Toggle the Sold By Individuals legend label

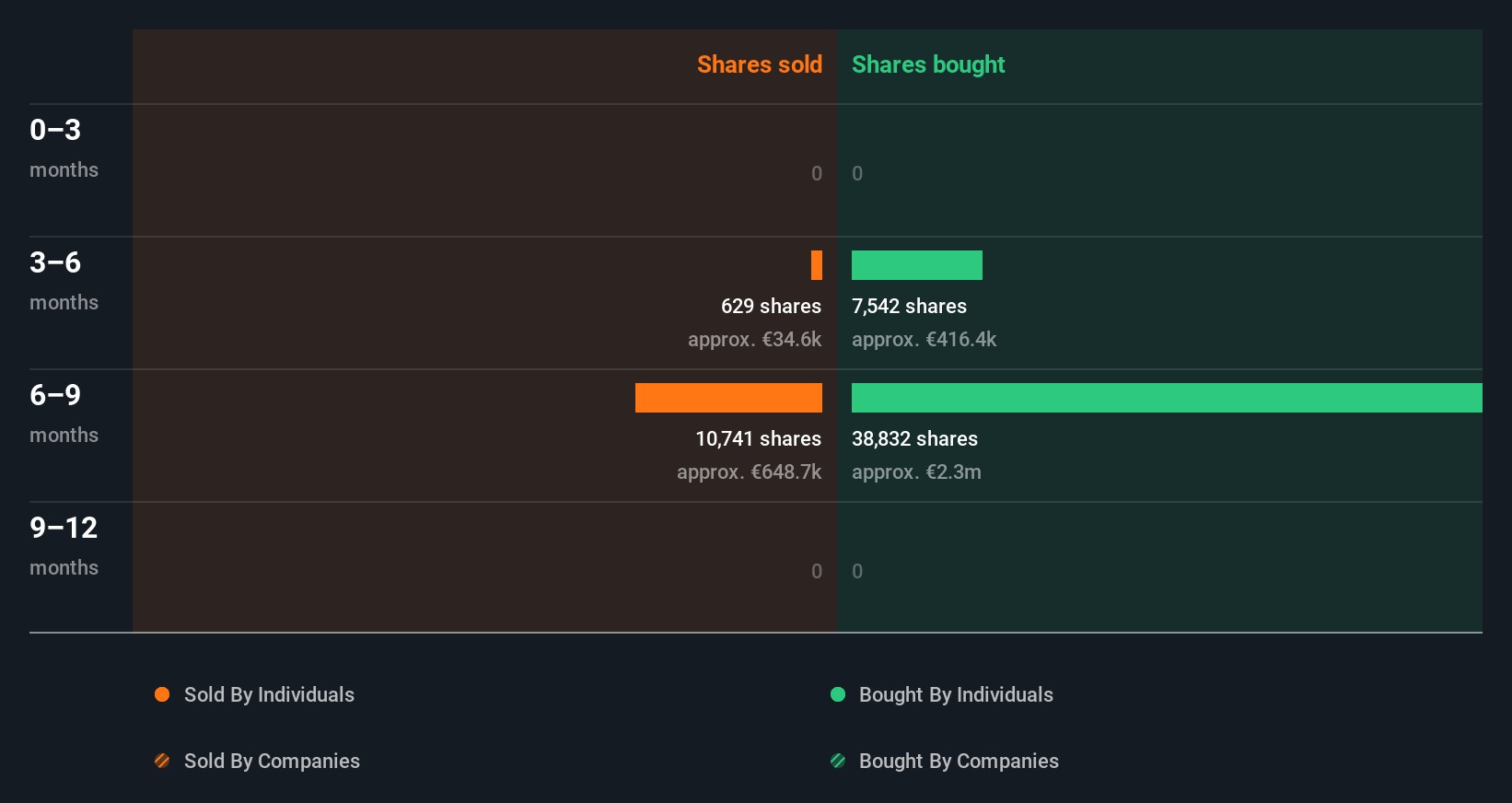click(269, 694)
